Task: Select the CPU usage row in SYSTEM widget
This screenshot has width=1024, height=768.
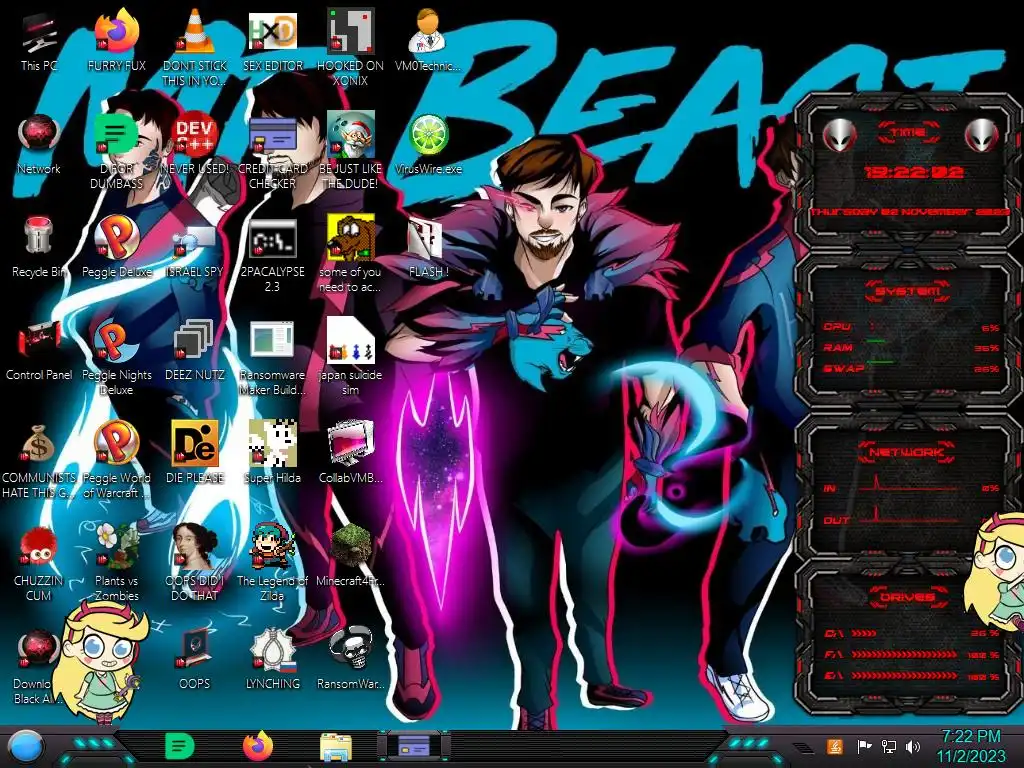Action: pyautogui.click(x=912, y=327)
